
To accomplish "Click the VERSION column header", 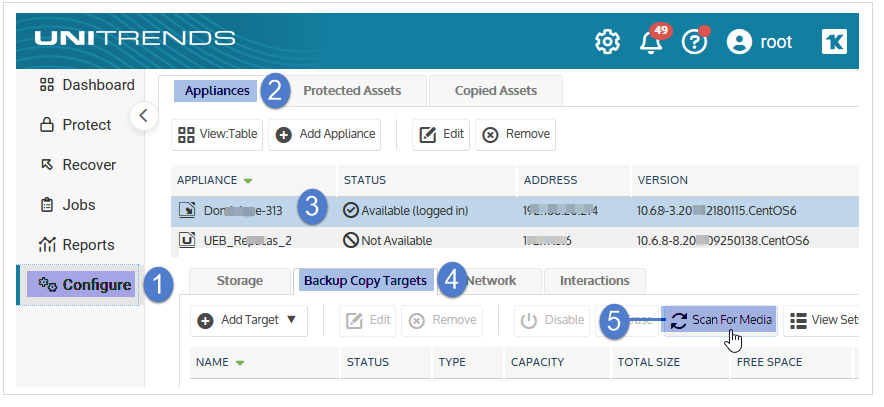I will tap(662, 180).
